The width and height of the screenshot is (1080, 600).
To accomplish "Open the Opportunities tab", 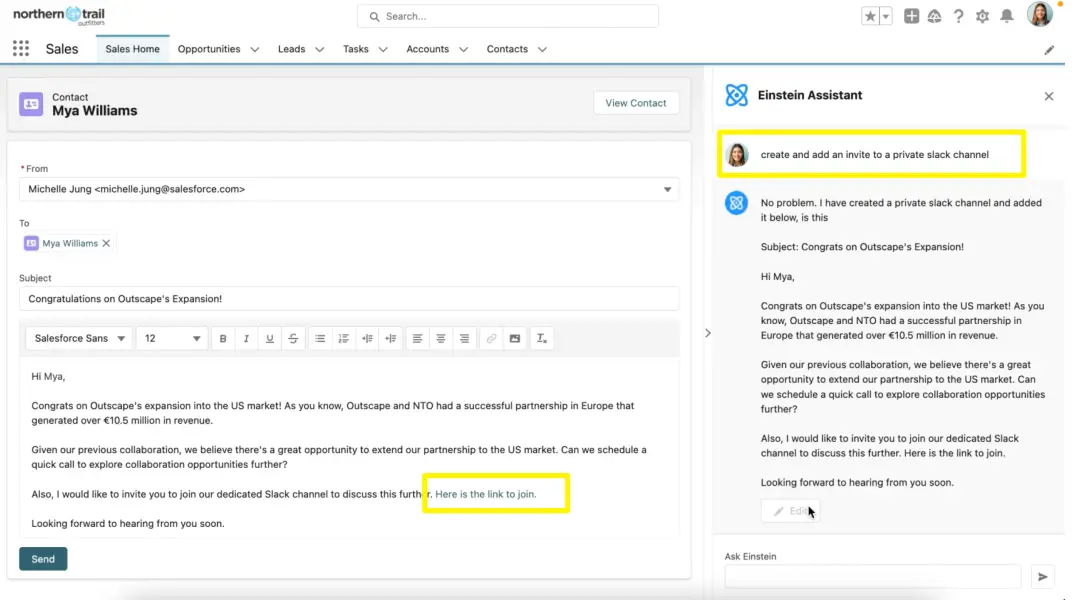I will click(x=209, y=49).
